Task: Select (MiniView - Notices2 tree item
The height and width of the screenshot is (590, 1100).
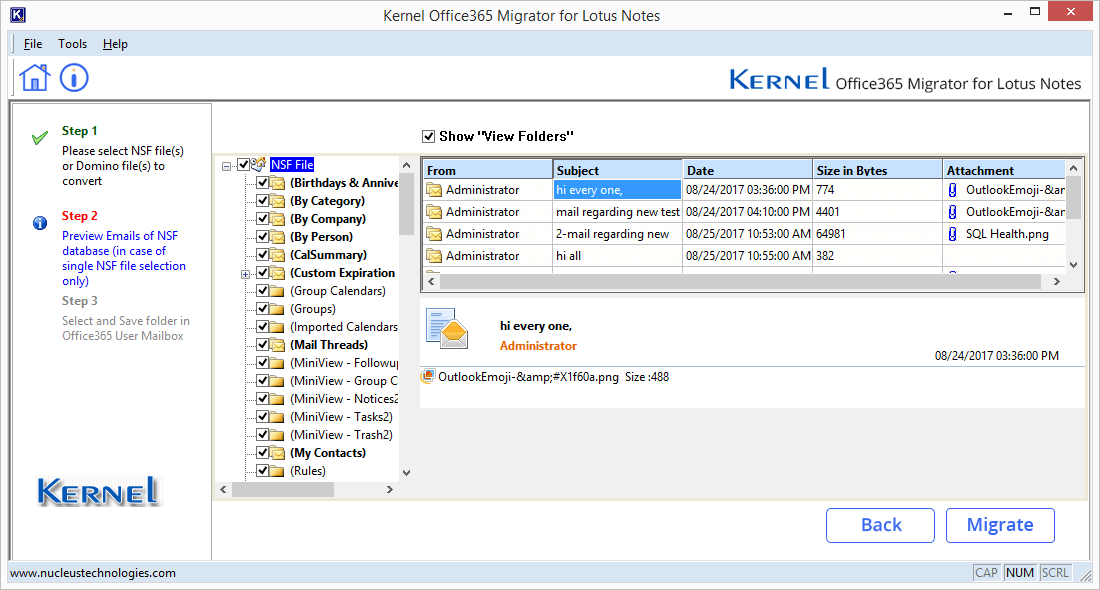Action: [344, 399]
